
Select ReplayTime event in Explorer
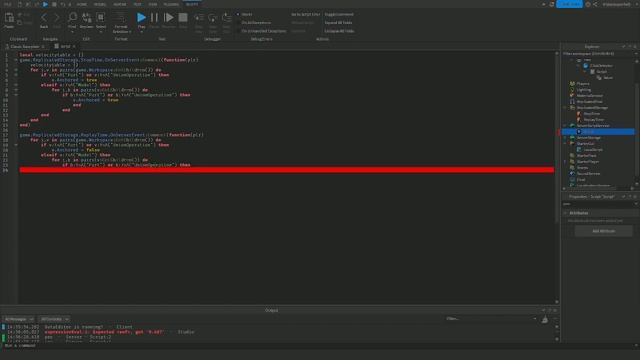pyautogui.click(x=593, y=120)
